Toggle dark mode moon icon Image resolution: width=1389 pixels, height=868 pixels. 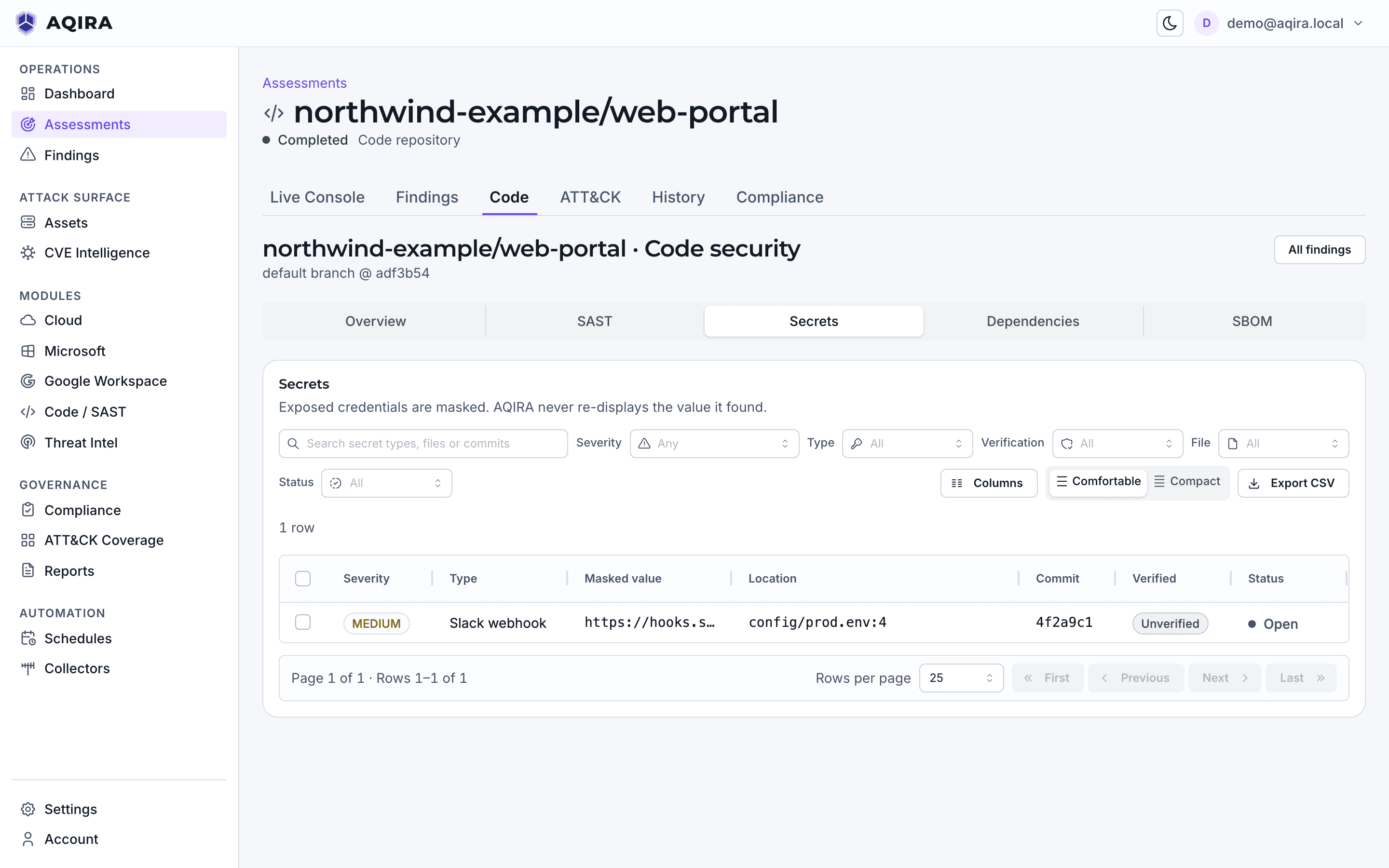tap(1169, 23)
